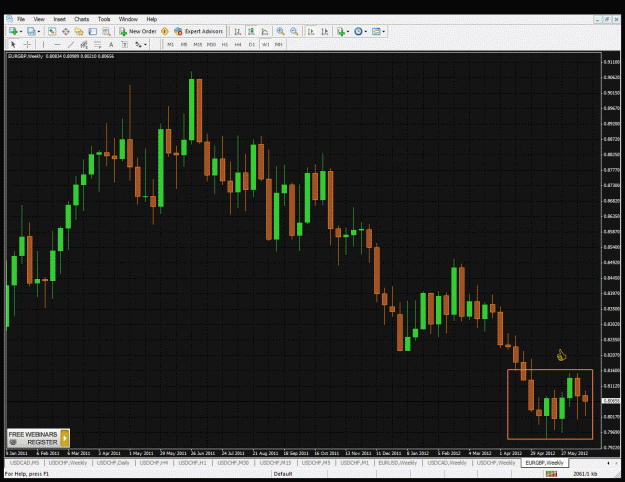Open the Help menu
The image size is (625, 482).
tap(151, 19)
